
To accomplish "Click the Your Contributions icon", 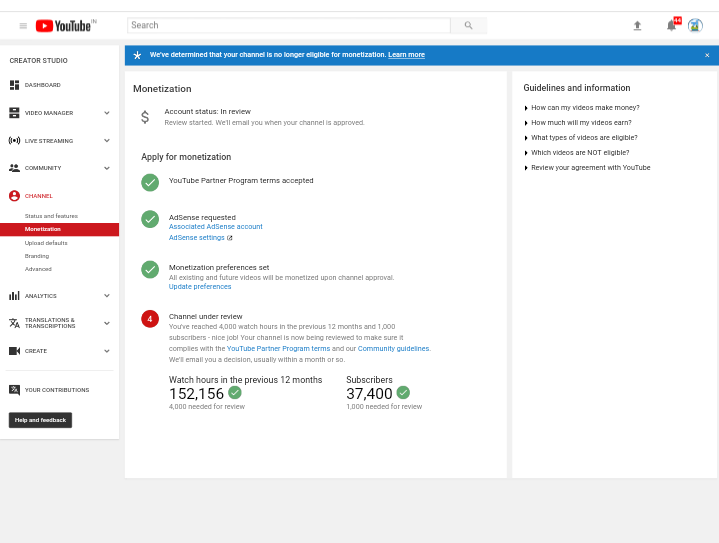I will coord(14,390).
